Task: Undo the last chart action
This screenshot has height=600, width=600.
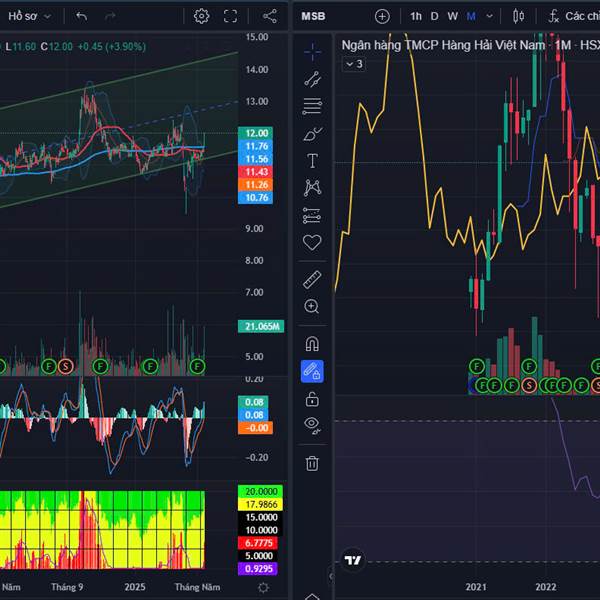Action: click(82, 16)
